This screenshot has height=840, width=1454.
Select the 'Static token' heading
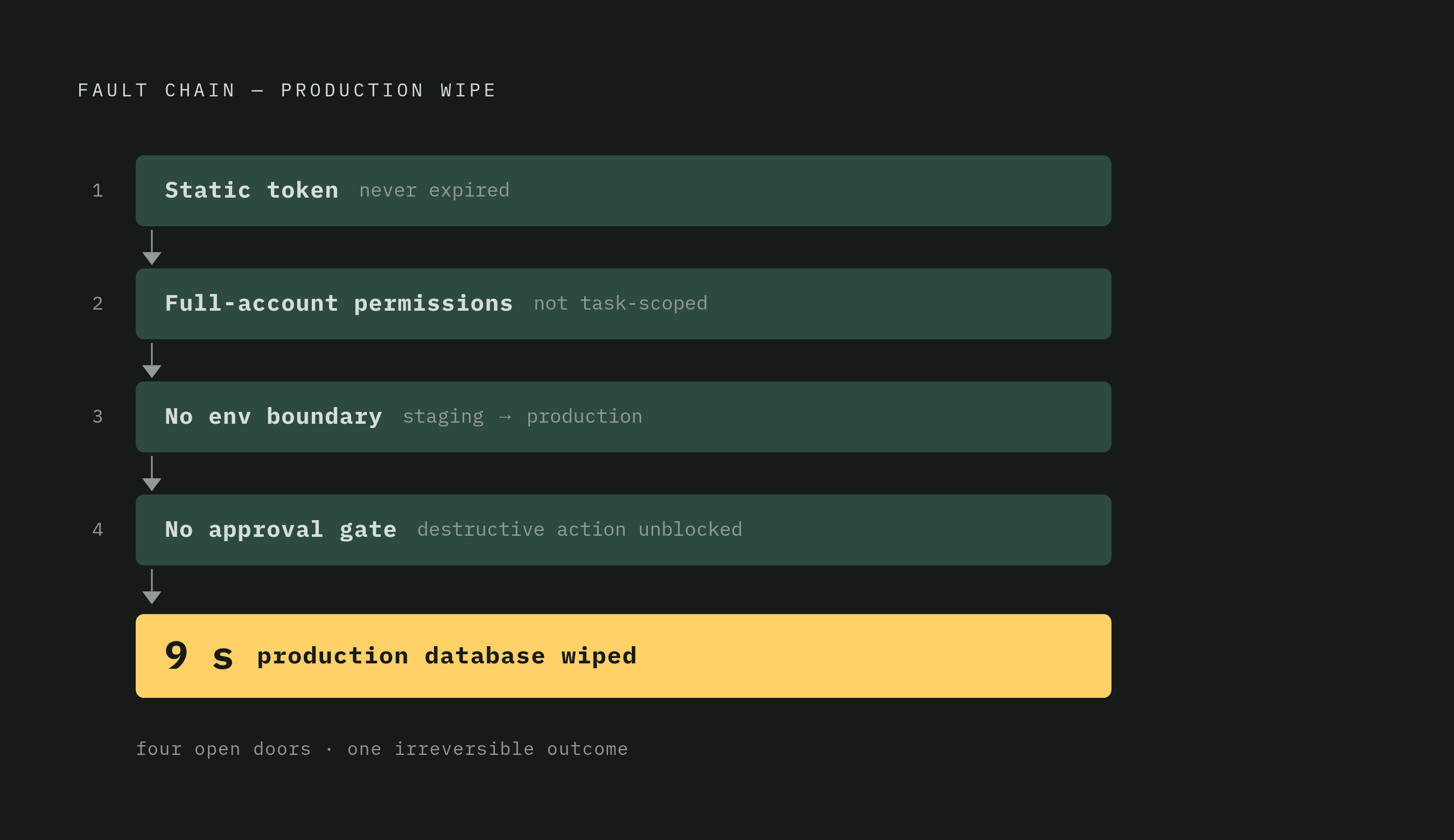pyautogui.click(x=251, y=191)
